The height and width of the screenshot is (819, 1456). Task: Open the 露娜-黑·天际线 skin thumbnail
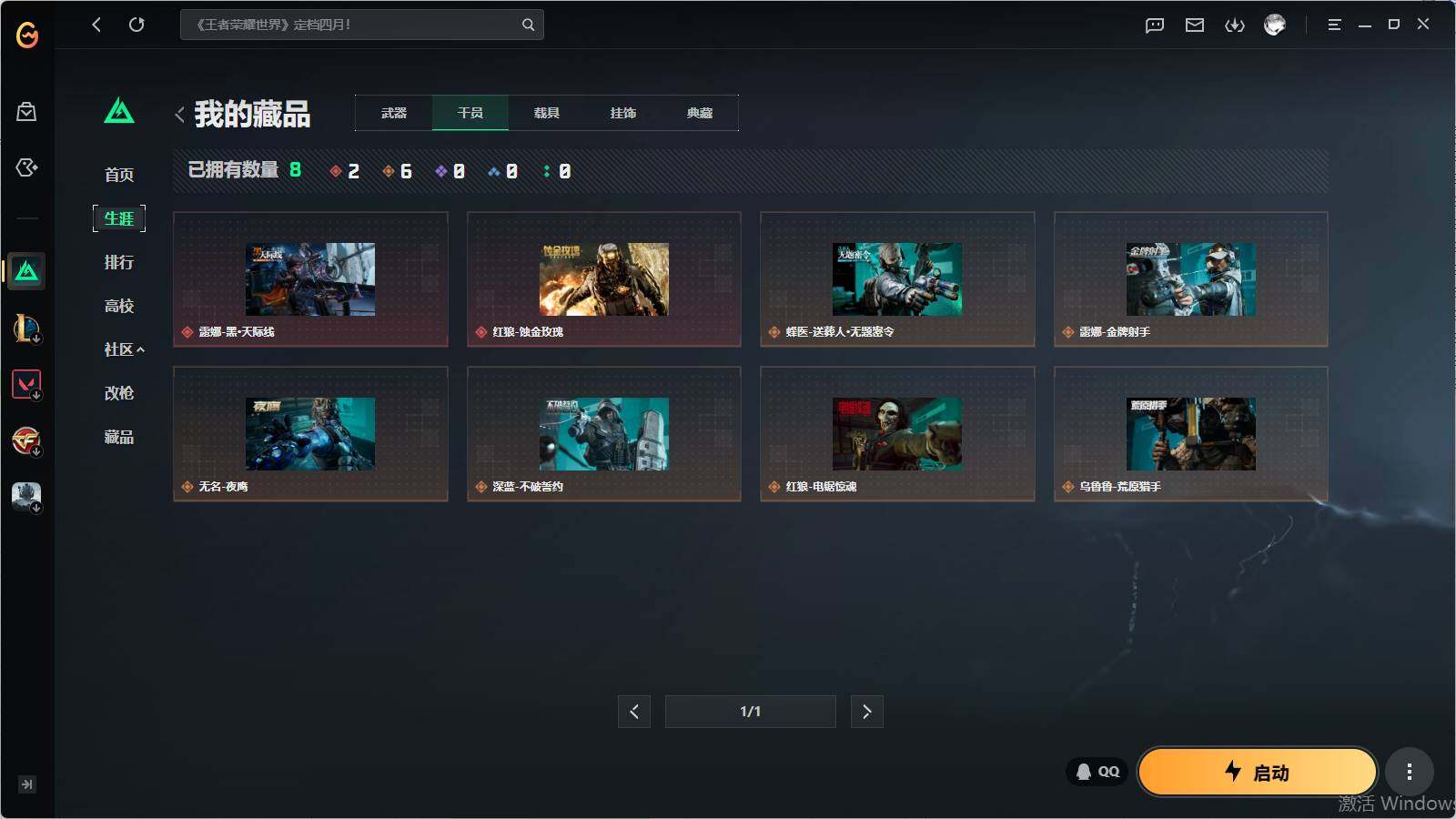point(310,279)
